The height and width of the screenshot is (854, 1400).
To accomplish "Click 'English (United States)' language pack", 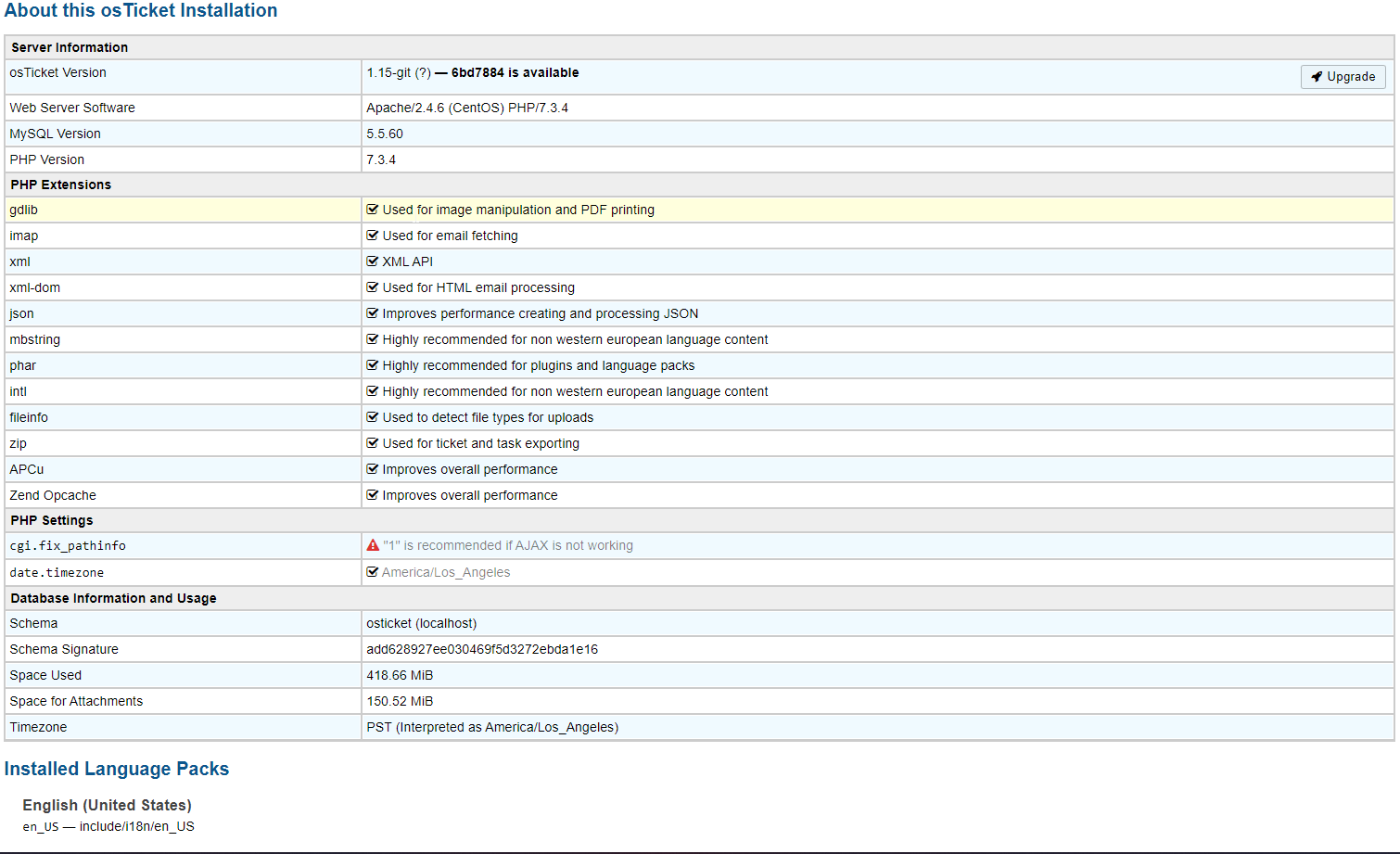I will (x=108, y=805).
